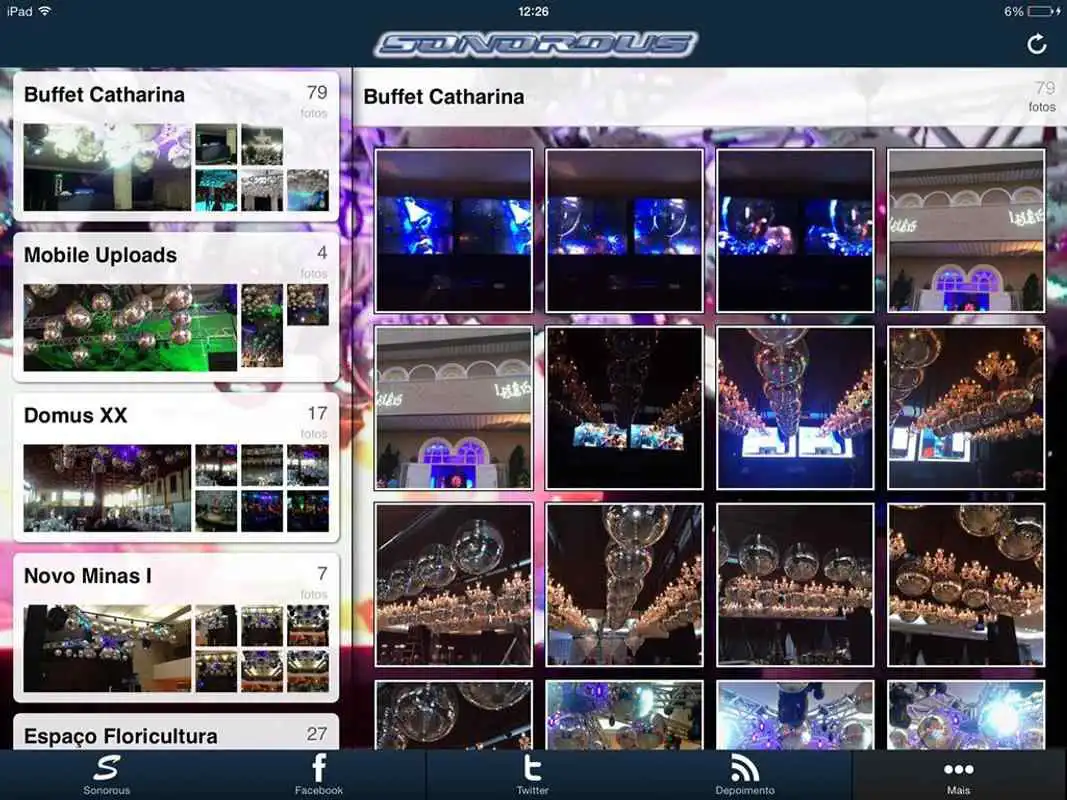The width and height of the screenshot is (1067, 800).
Task: Open second photo in grid's third row
Action: coord(625,584)
